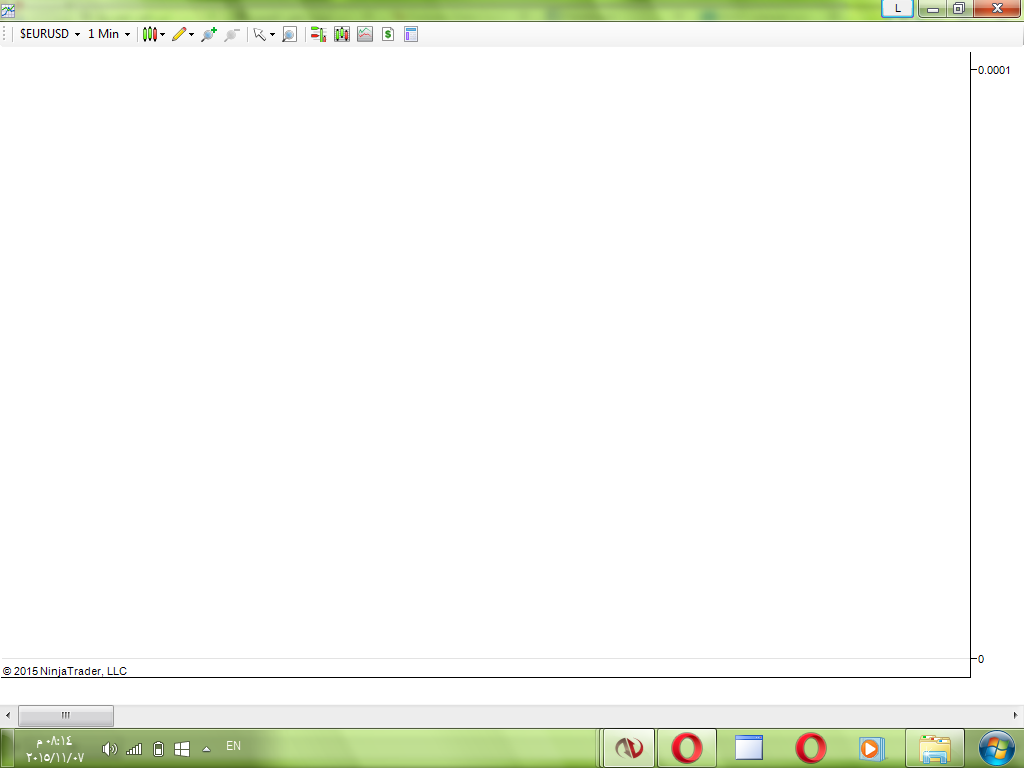Viewport: 1024px width, 768px height.
Task: Click the taskbar clock and date
Action: pos(55,749)
